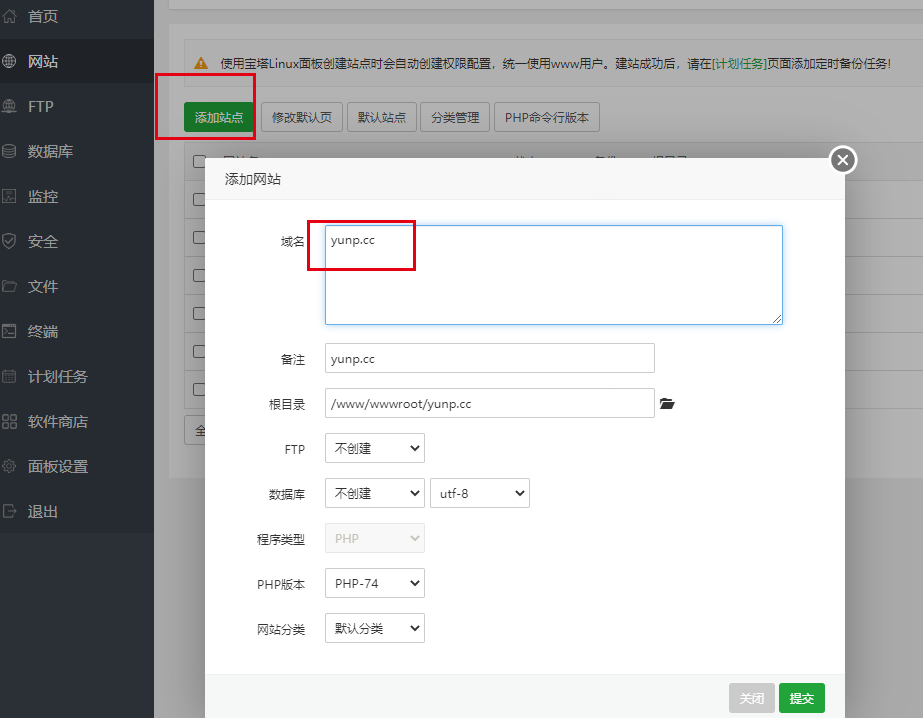Click the 域名 textarea resize handle
923x718 pixels.
(777, 319)
